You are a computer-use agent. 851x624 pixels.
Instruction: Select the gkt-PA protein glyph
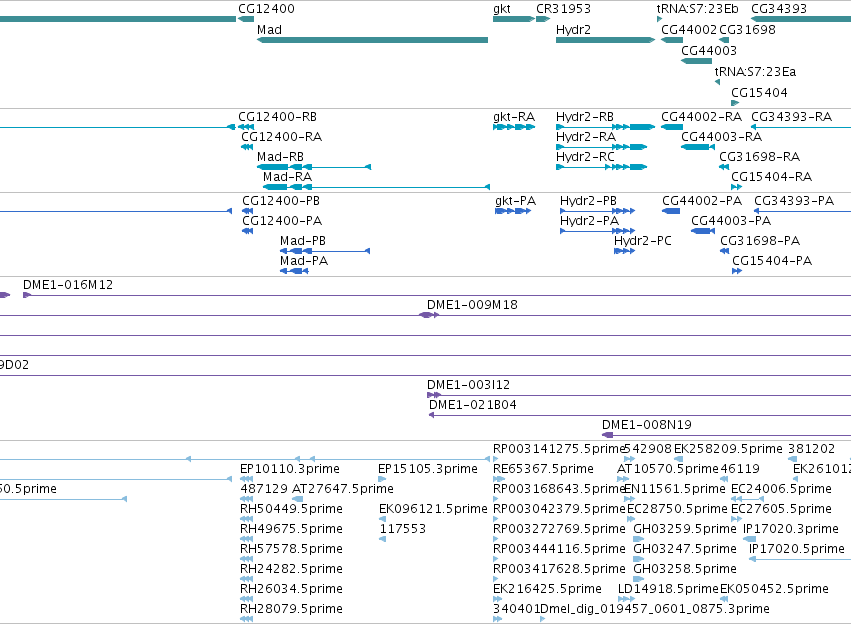point(513,211)
